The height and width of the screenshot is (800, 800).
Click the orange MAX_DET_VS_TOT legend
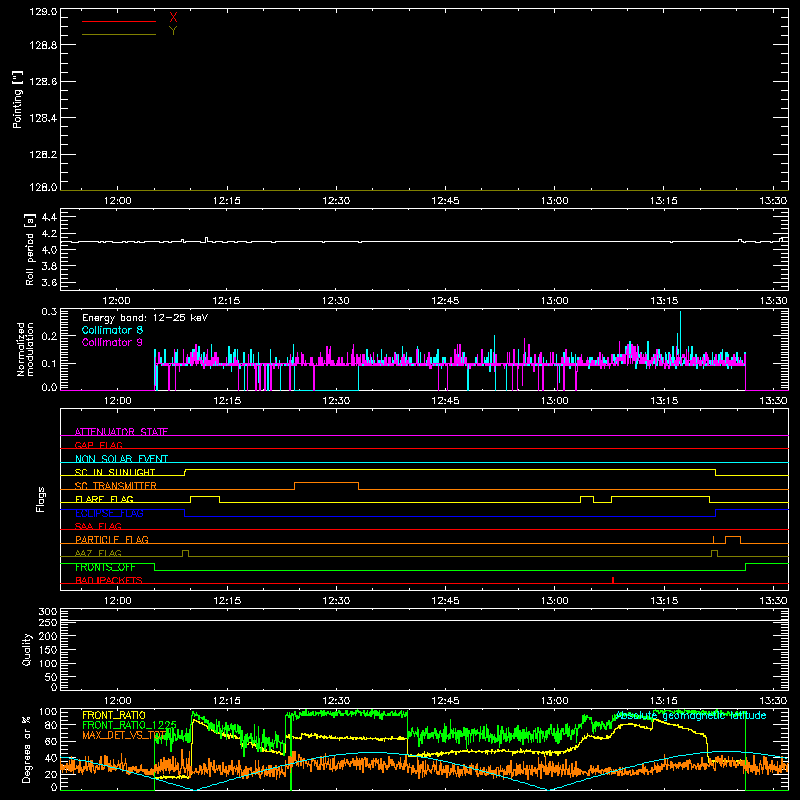125,735
